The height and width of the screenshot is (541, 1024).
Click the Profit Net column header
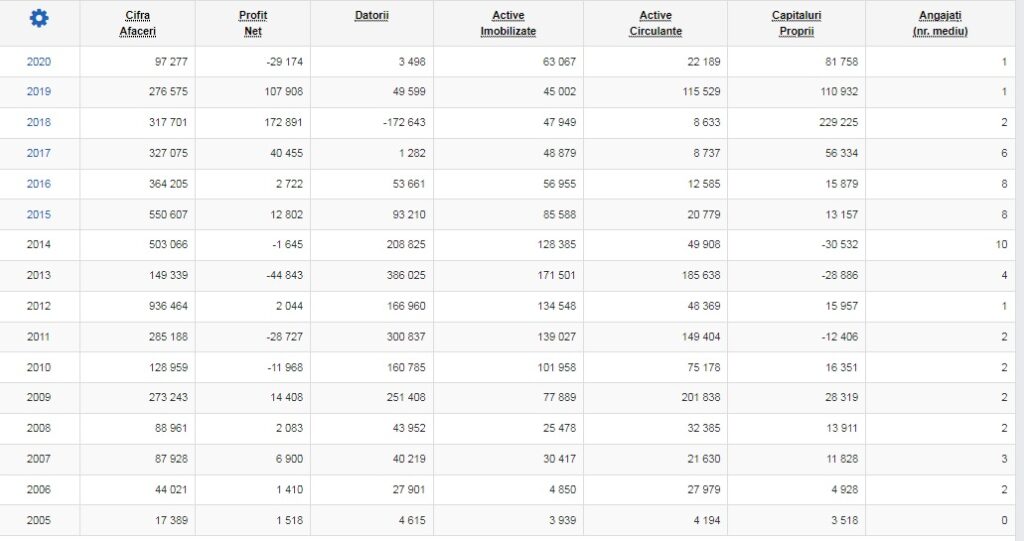tap(253, 23)
